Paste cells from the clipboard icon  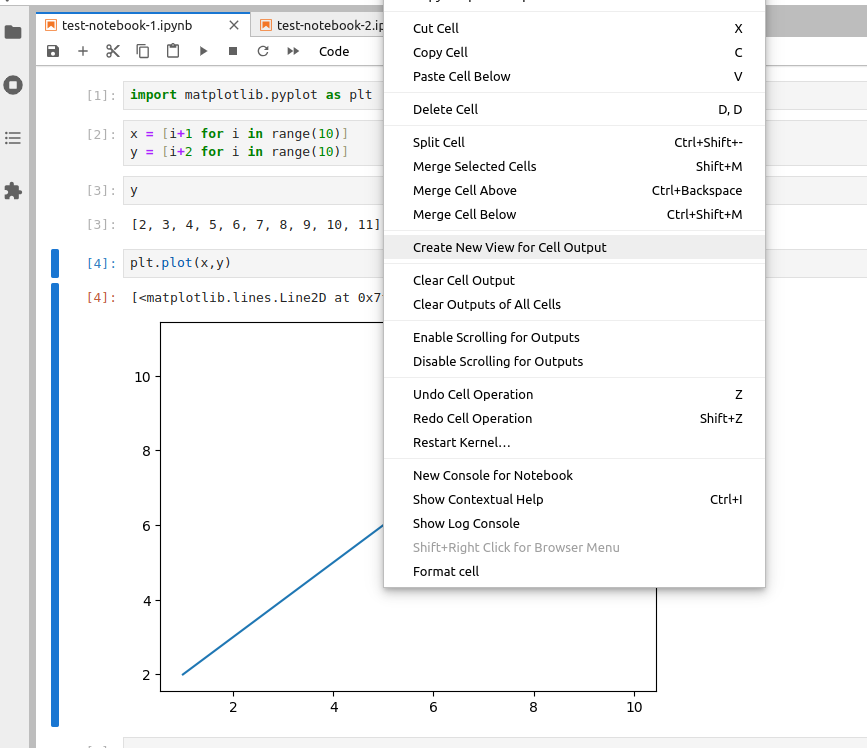pos(173,51)
